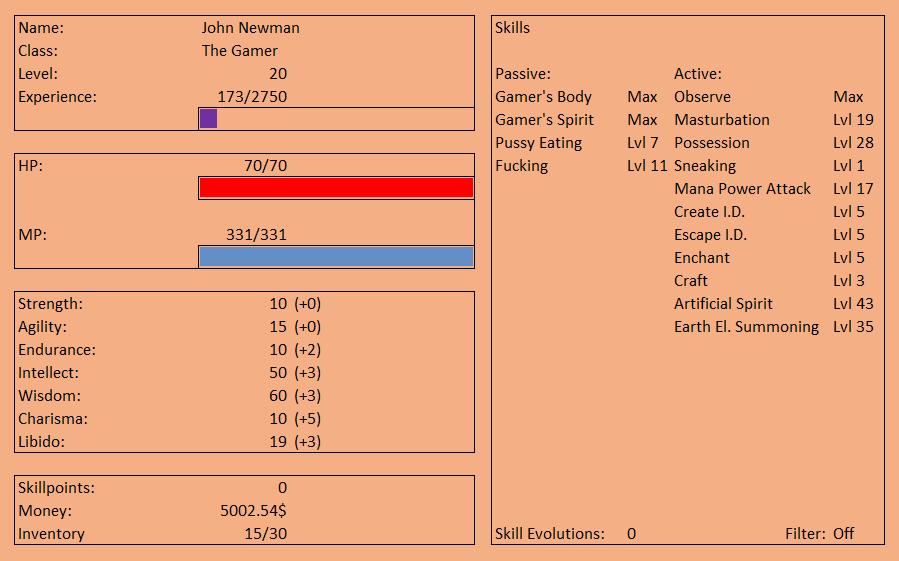Click the Skill Evolutions value 0

(631, 533)
